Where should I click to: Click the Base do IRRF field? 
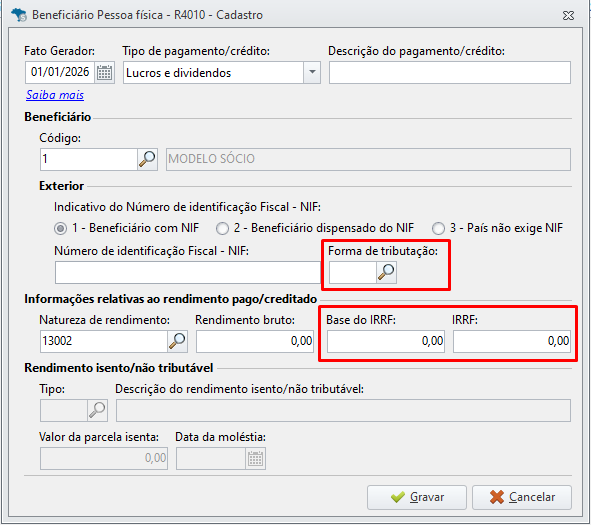click(x=386, y=342)
